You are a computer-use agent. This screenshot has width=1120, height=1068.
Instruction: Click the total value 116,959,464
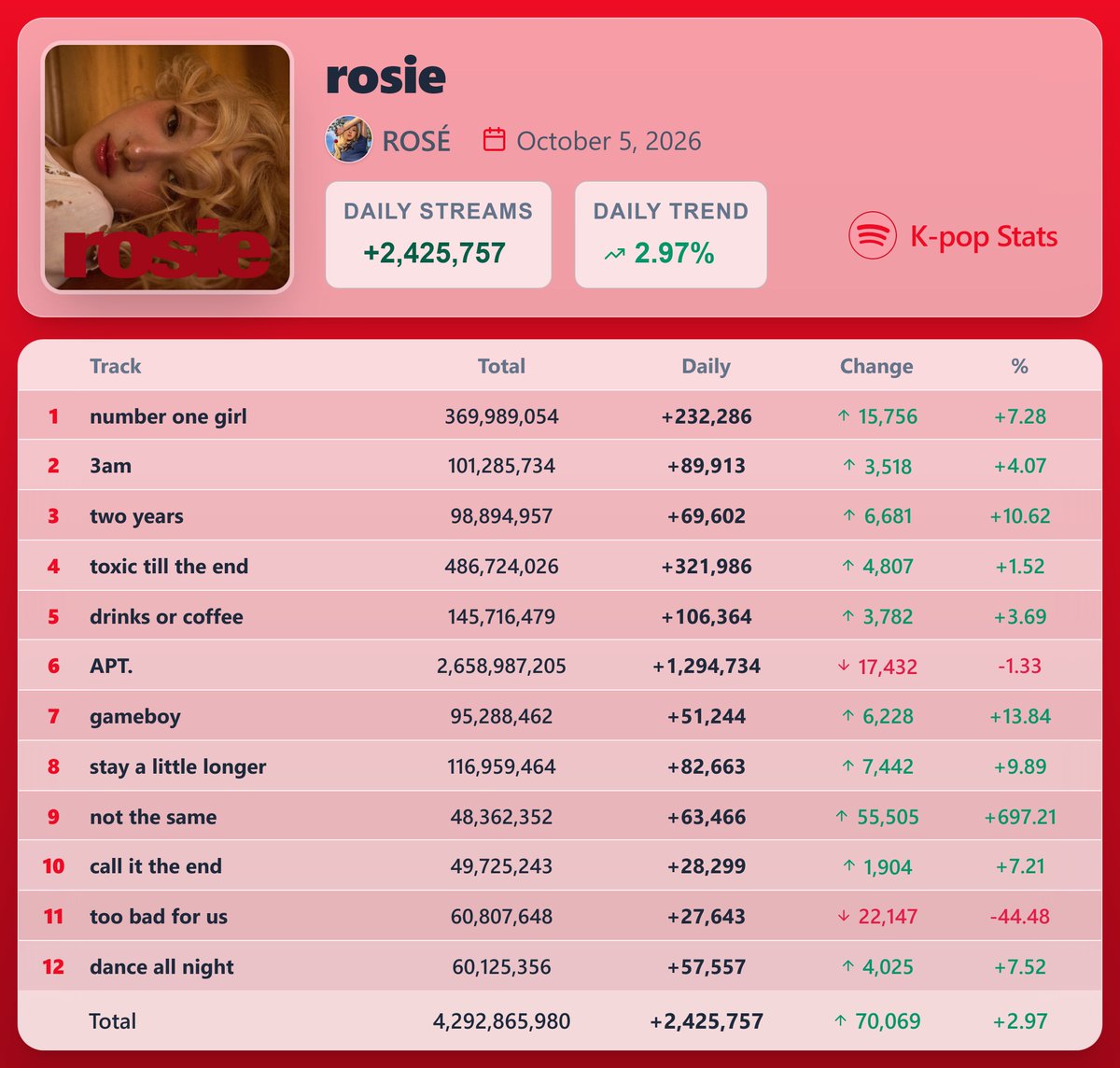pyautogui.click(x=501, y=766)
